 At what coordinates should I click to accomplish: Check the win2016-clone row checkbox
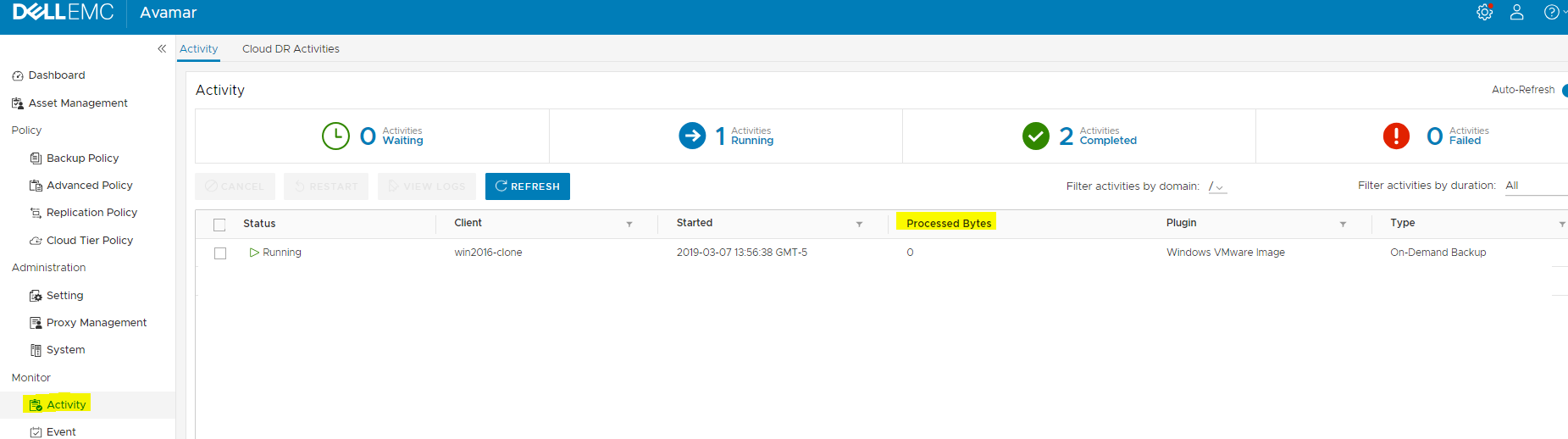220,253
